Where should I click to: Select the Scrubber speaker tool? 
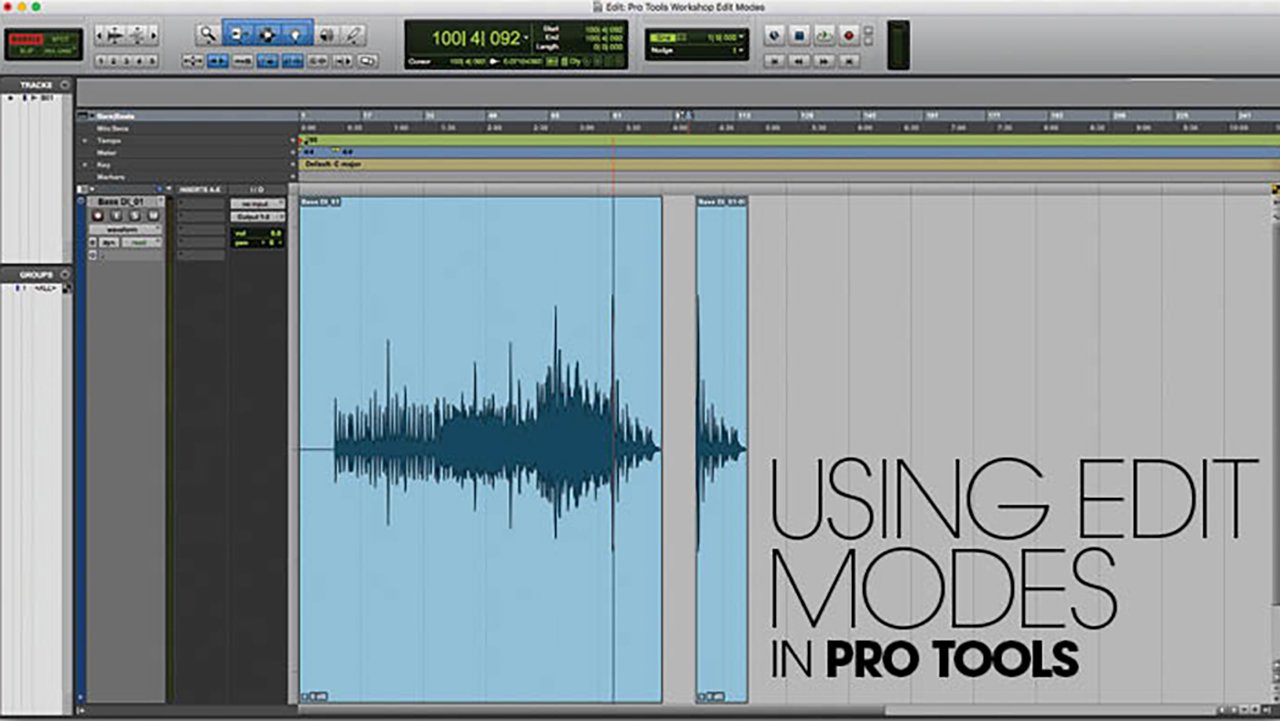(x=326, y=34)
